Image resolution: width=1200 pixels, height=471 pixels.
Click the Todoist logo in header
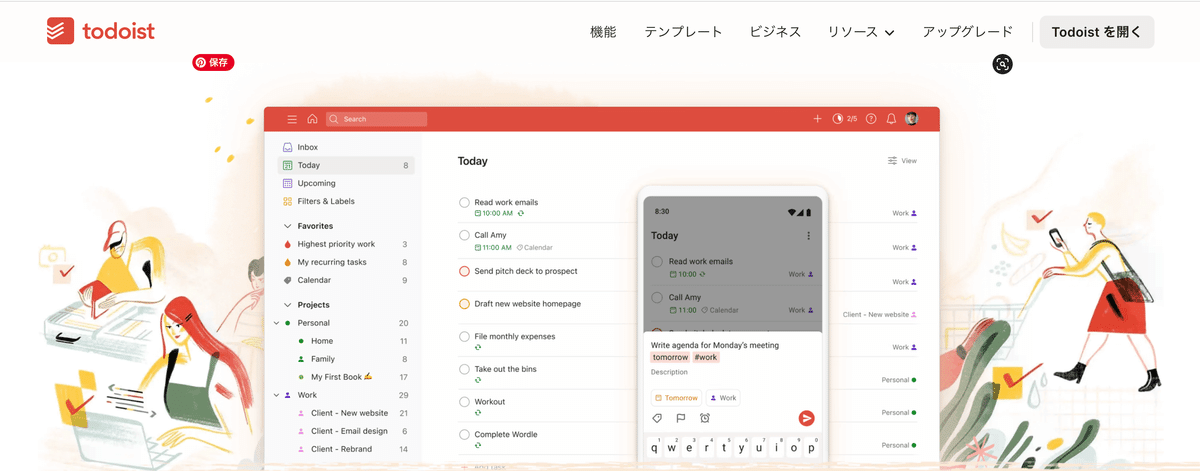coord(101,31)
